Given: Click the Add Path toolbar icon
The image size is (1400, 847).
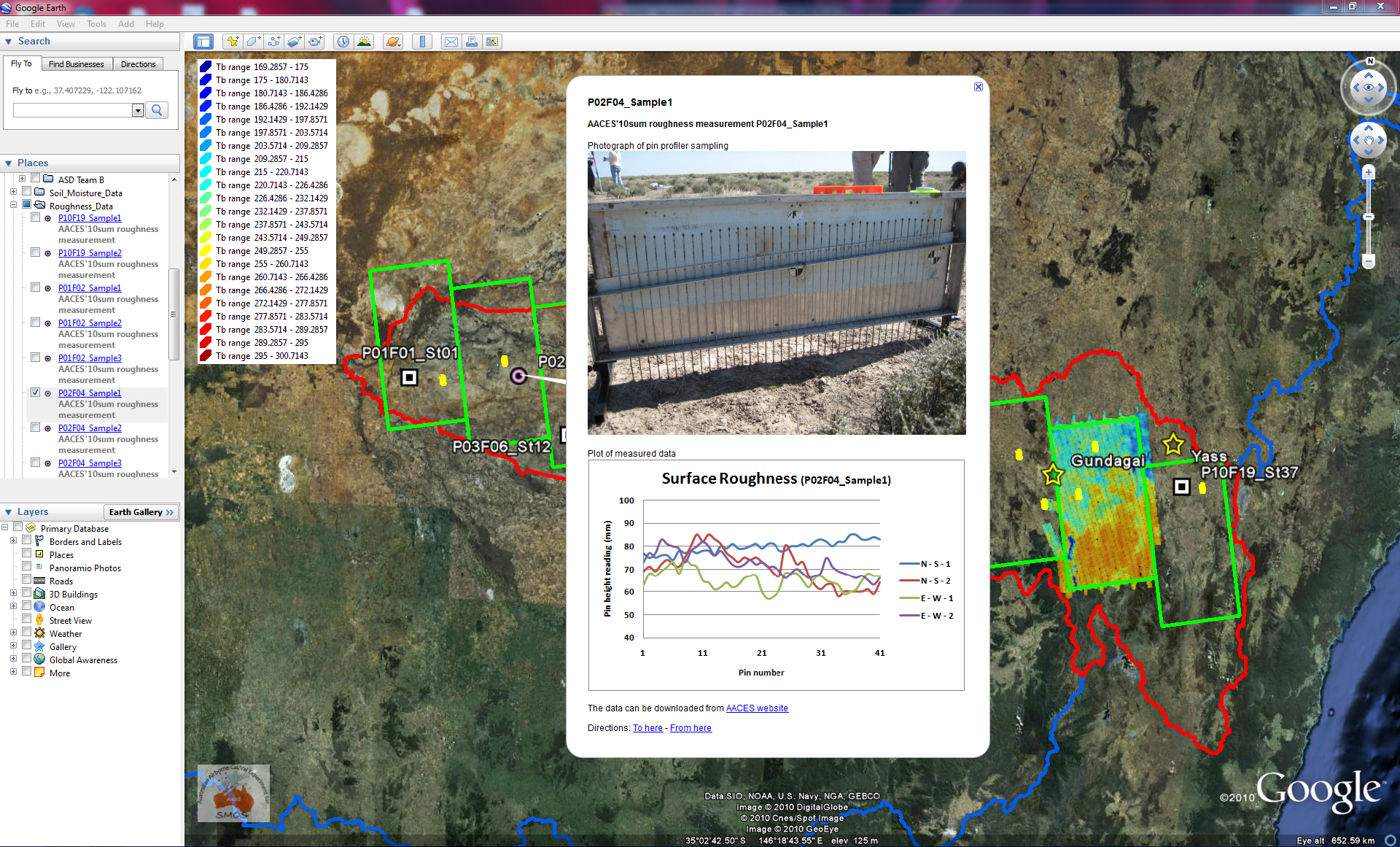Looking at the screenshot, I should (x=273, y=42).
